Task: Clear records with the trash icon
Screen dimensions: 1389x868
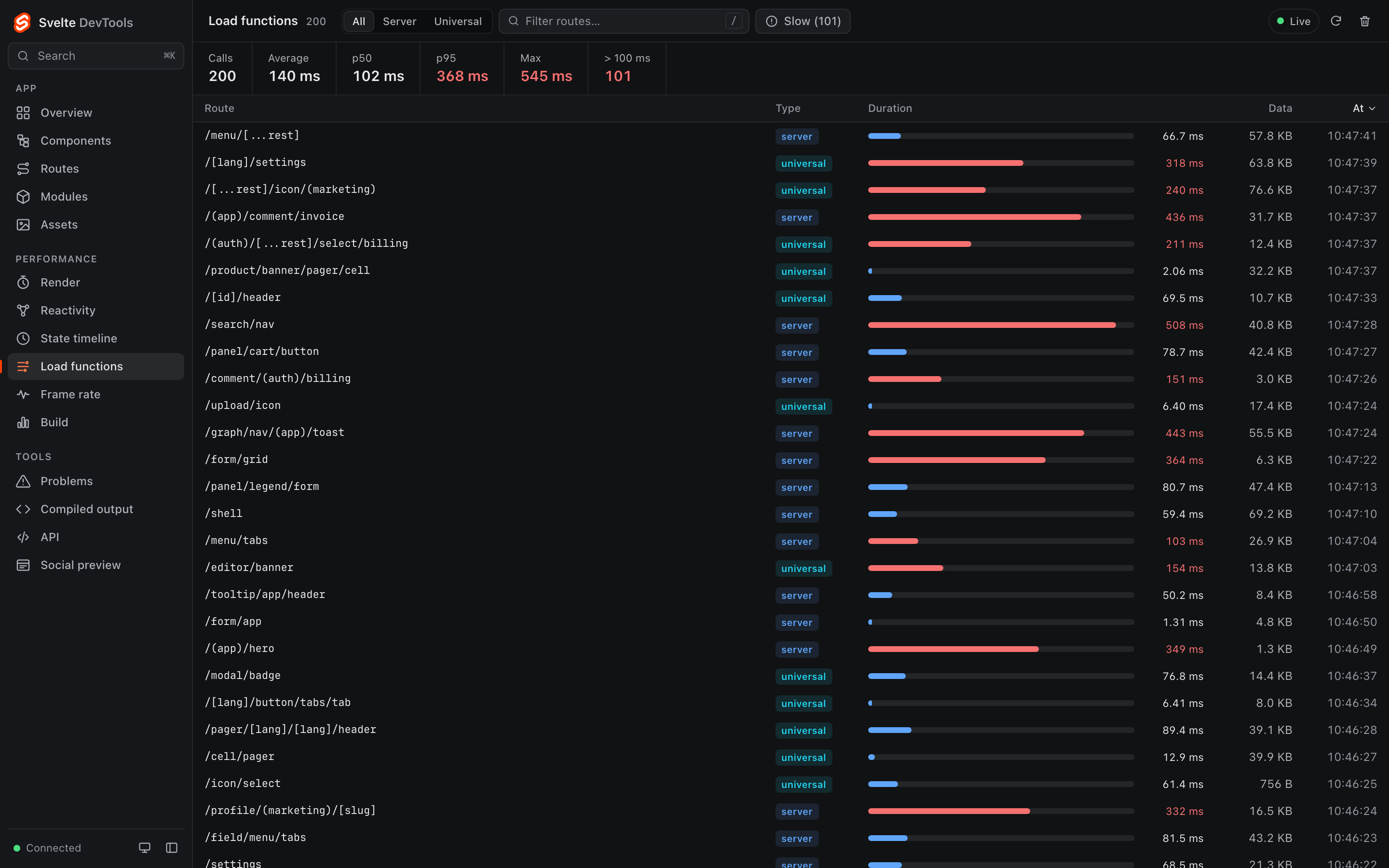Action: [x=1365, y=21]
